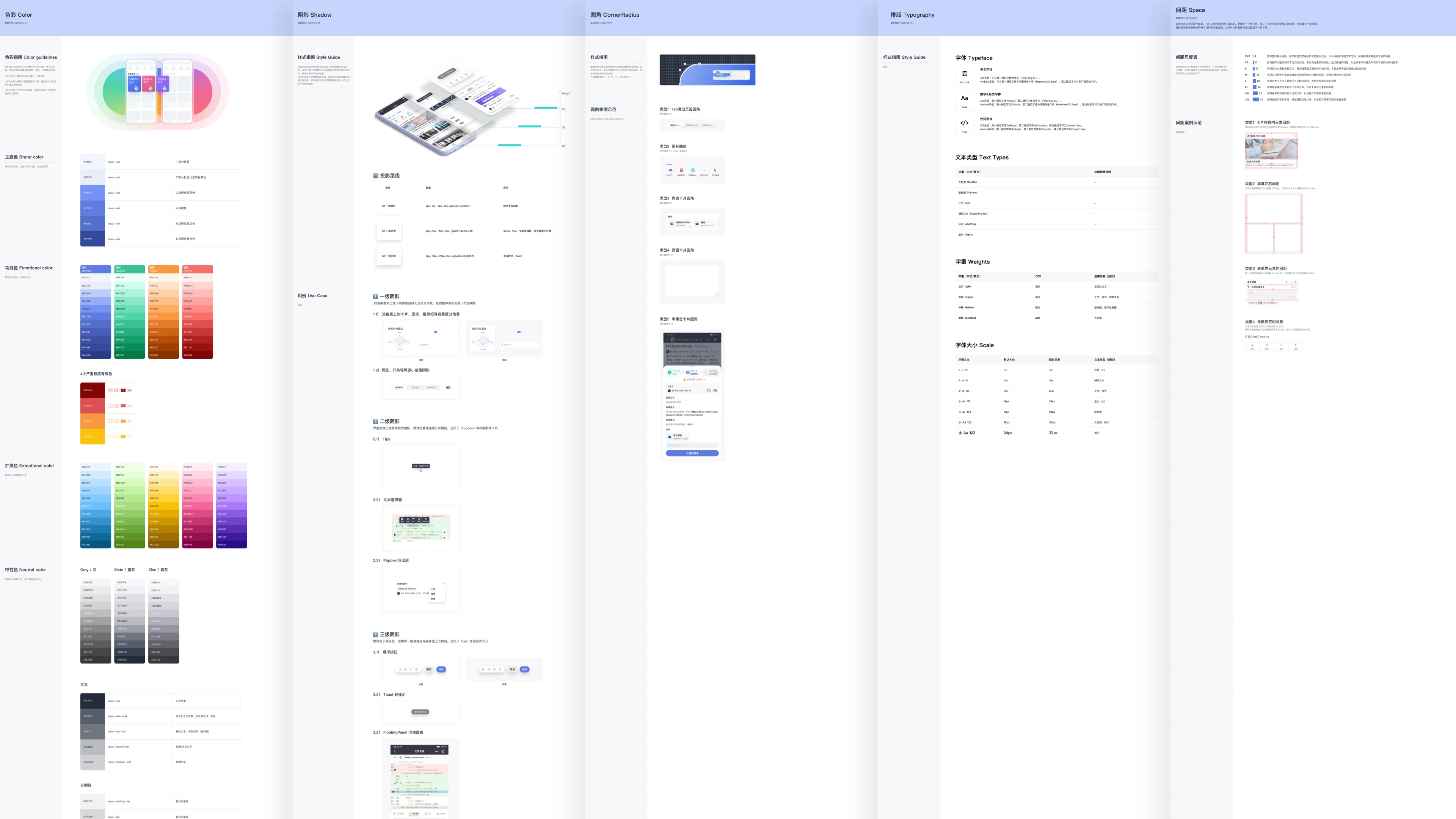Click the 文本类型 Text Types heading
The image size is (1456, 819).
(x=982, y=157)
